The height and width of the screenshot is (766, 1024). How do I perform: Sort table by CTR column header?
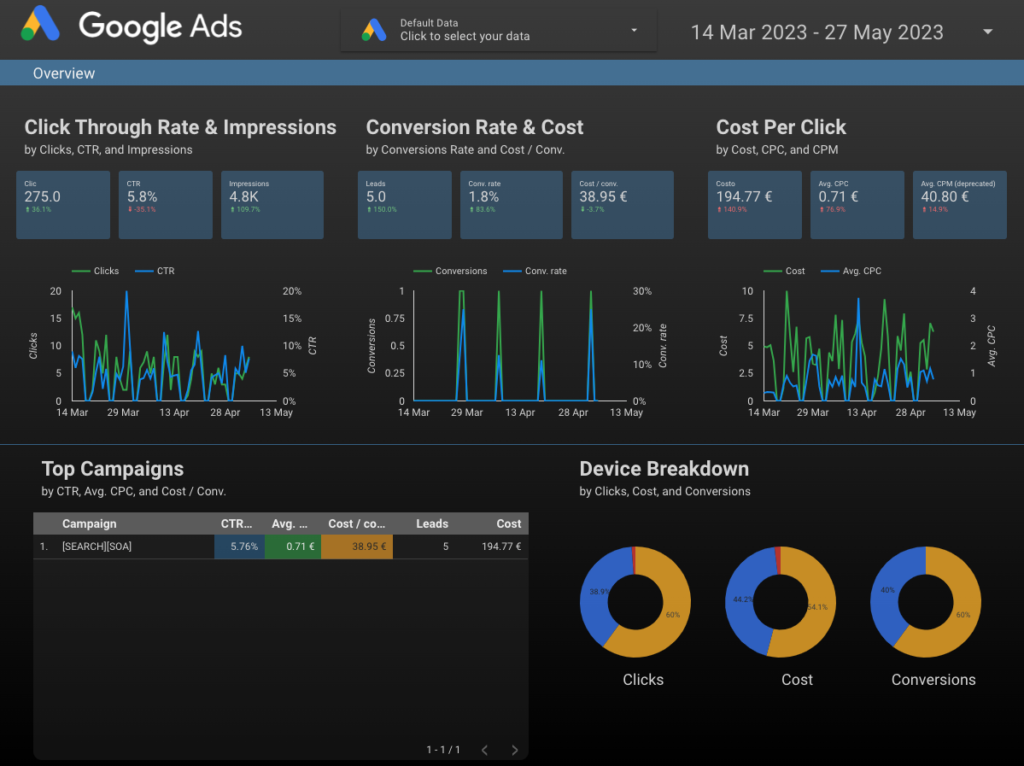[236, 524]
